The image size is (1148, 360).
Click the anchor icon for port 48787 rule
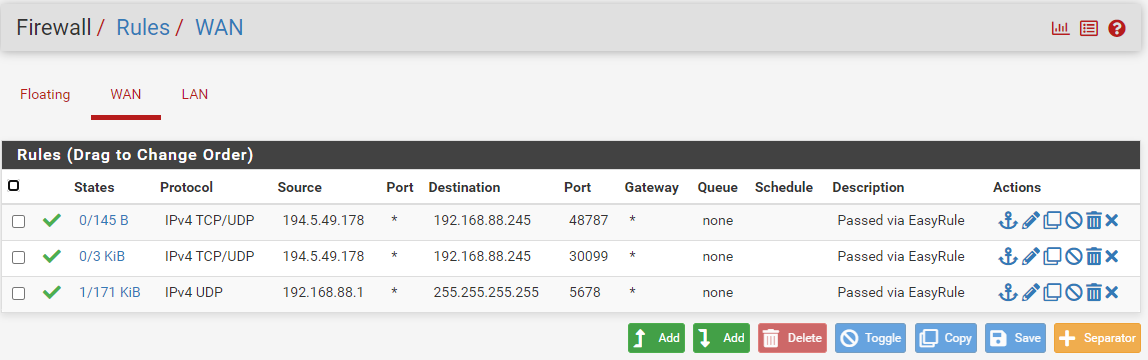point(1008,220)
